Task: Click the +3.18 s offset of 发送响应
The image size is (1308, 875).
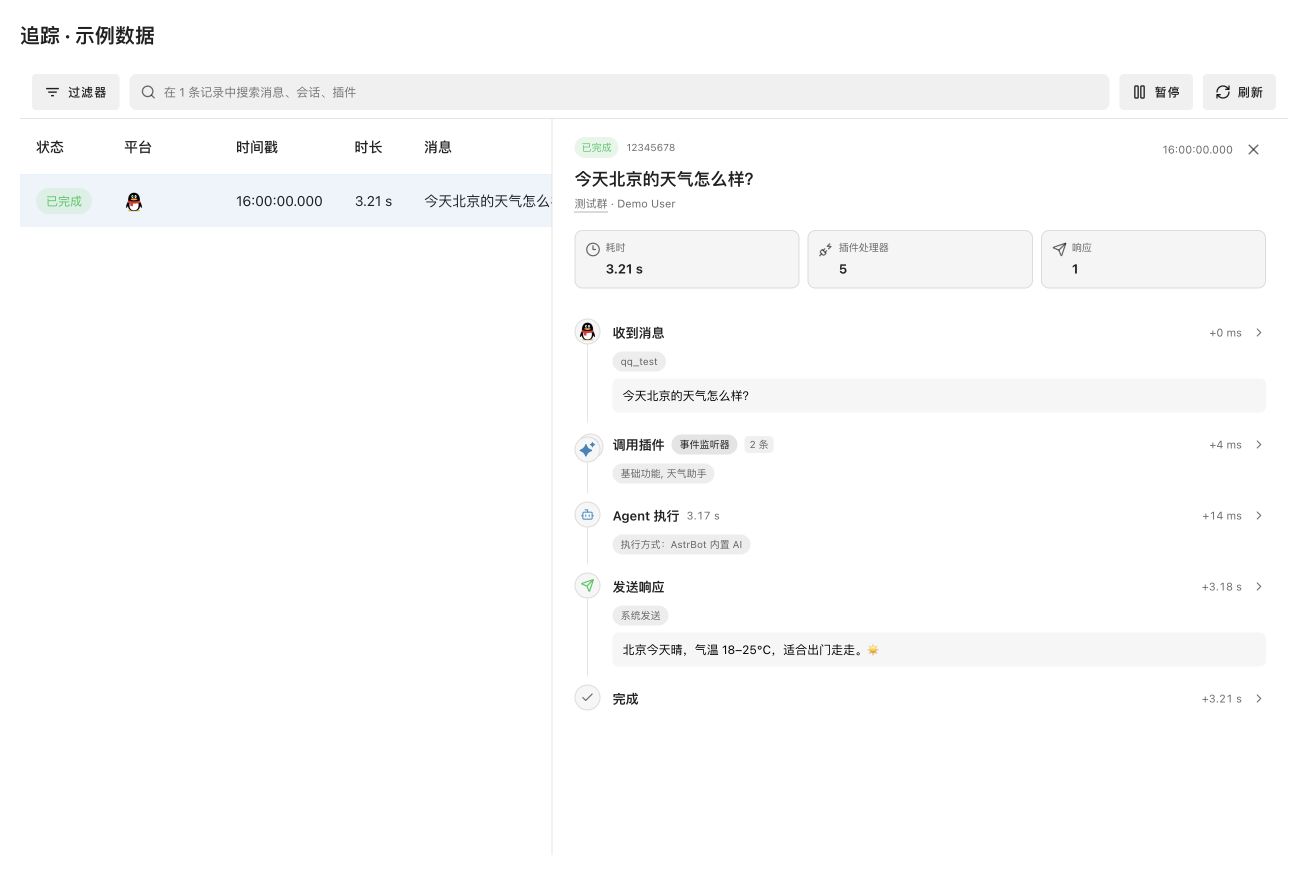Action: (1221, 587)
